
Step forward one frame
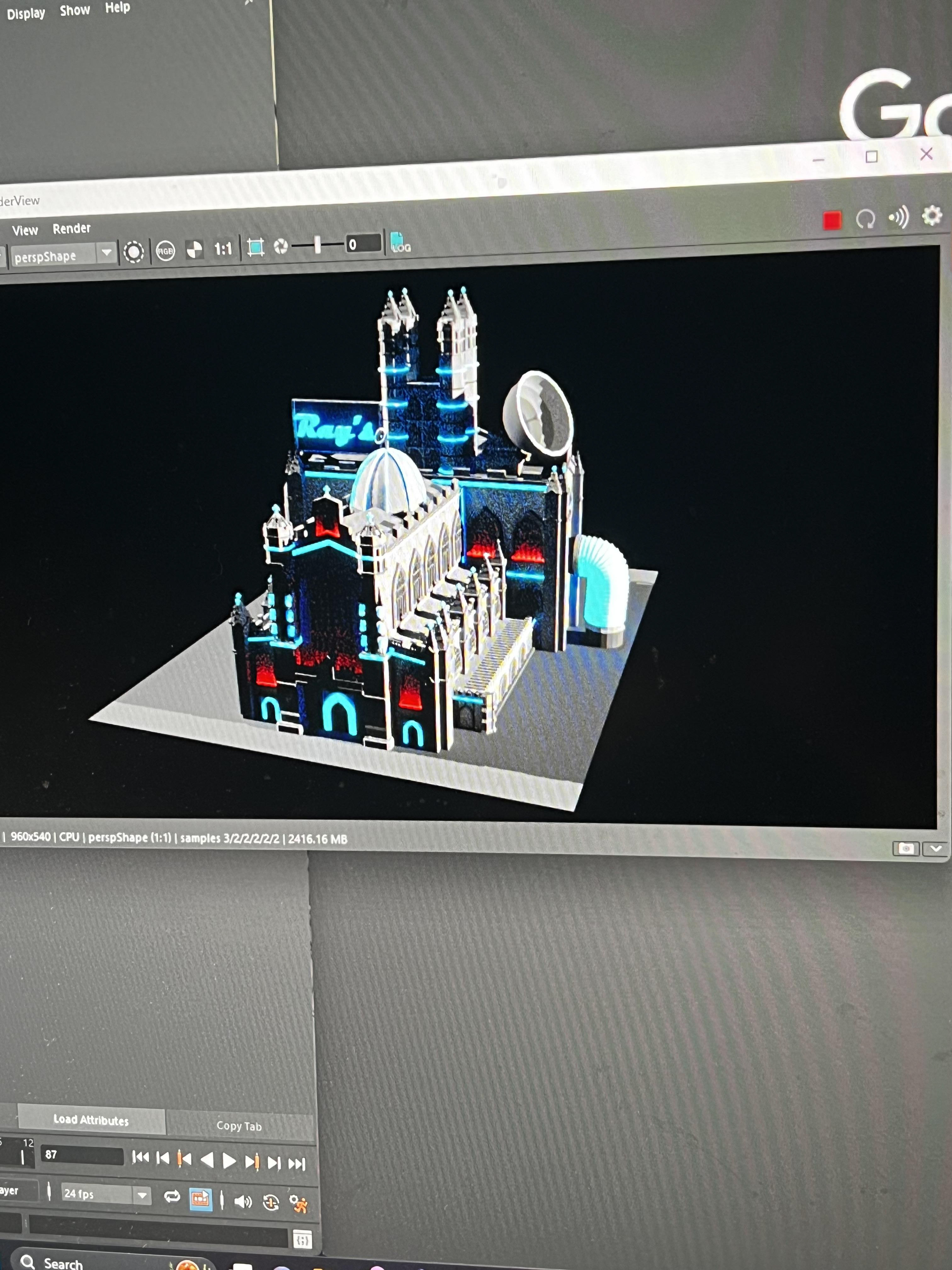(274, 1163)
